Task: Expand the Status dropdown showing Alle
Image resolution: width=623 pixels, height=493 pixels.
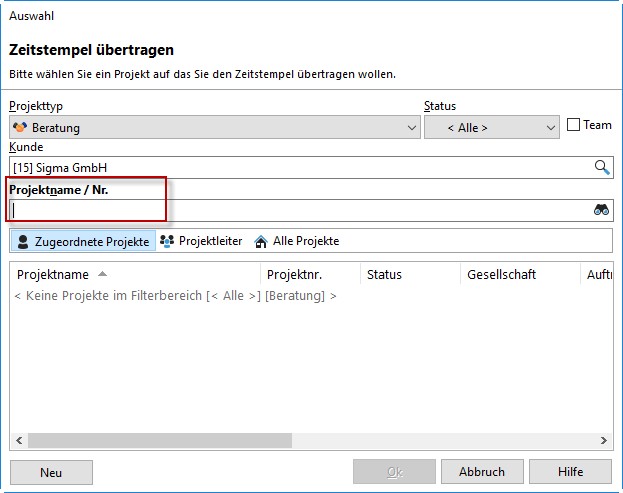Action: click(x=491, y=128)
